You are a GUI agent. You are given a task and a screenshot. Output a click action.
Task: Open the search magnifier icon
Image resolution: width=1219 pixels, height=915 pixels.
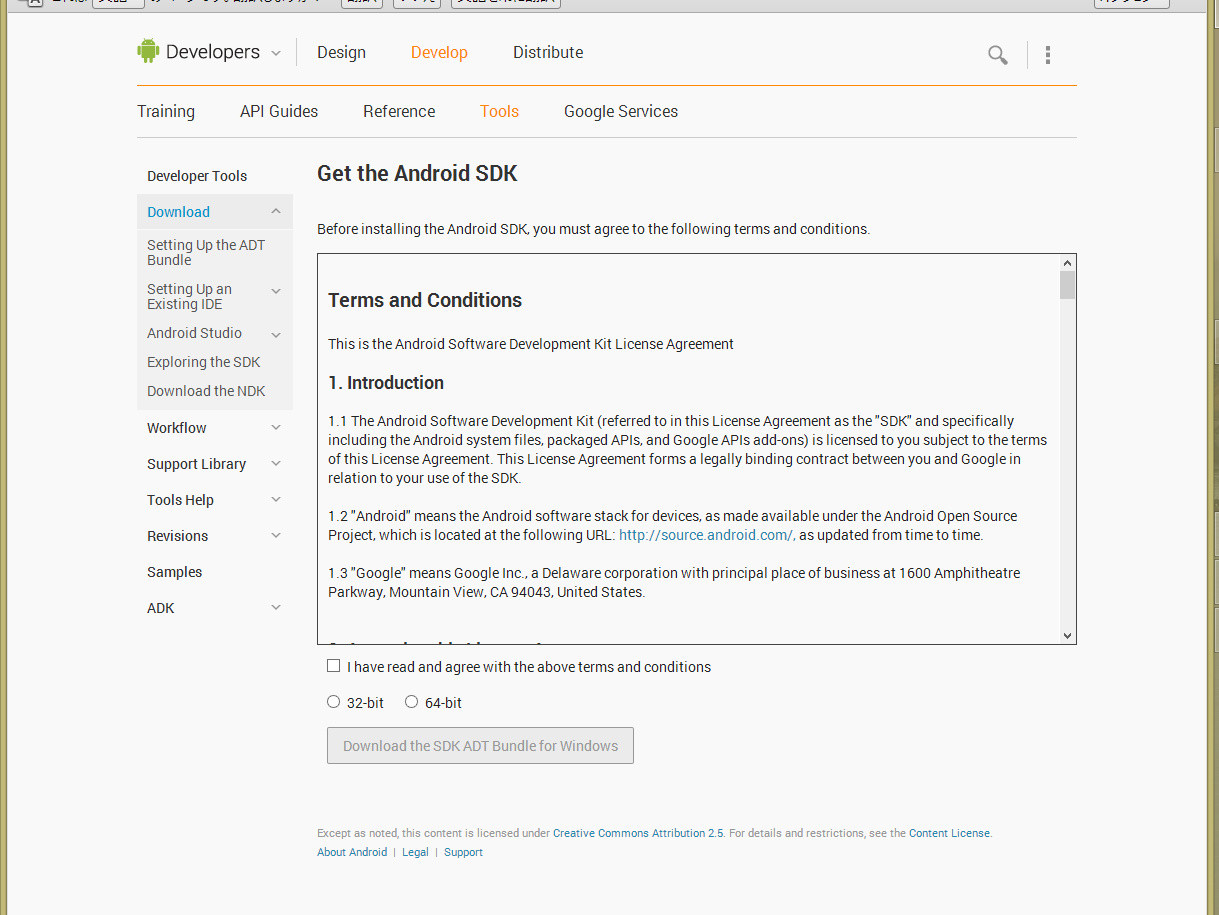[x=997, y=55]
